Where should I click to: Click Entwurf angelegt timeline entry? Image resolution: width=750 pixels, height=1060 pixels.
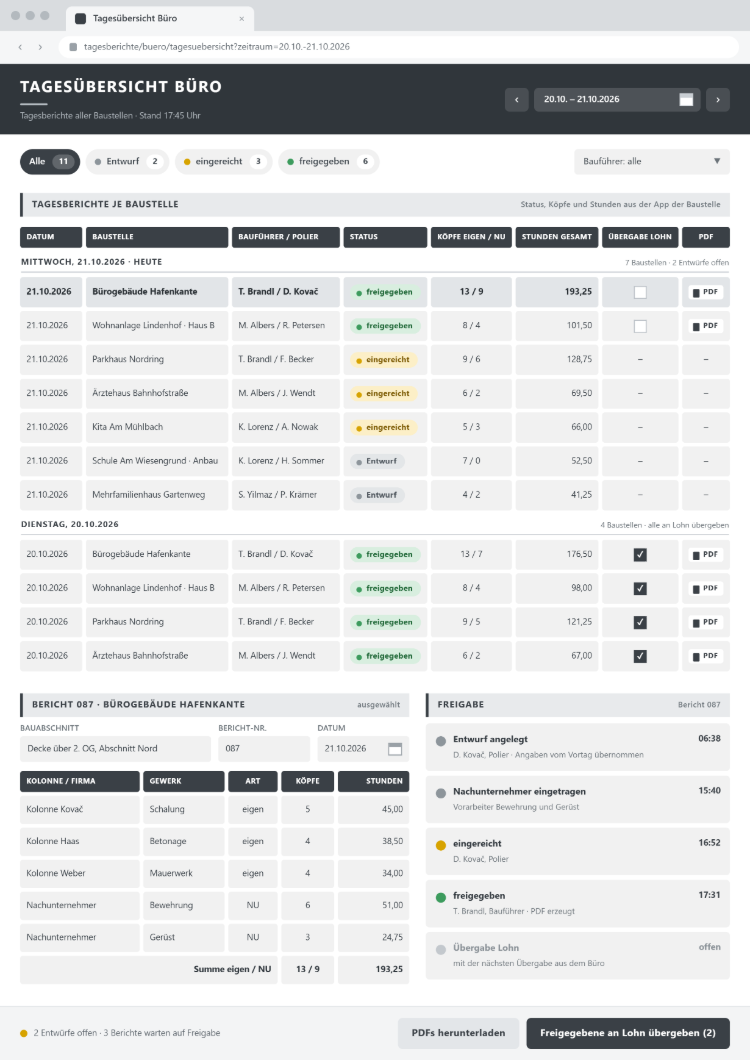pos(578,747)
